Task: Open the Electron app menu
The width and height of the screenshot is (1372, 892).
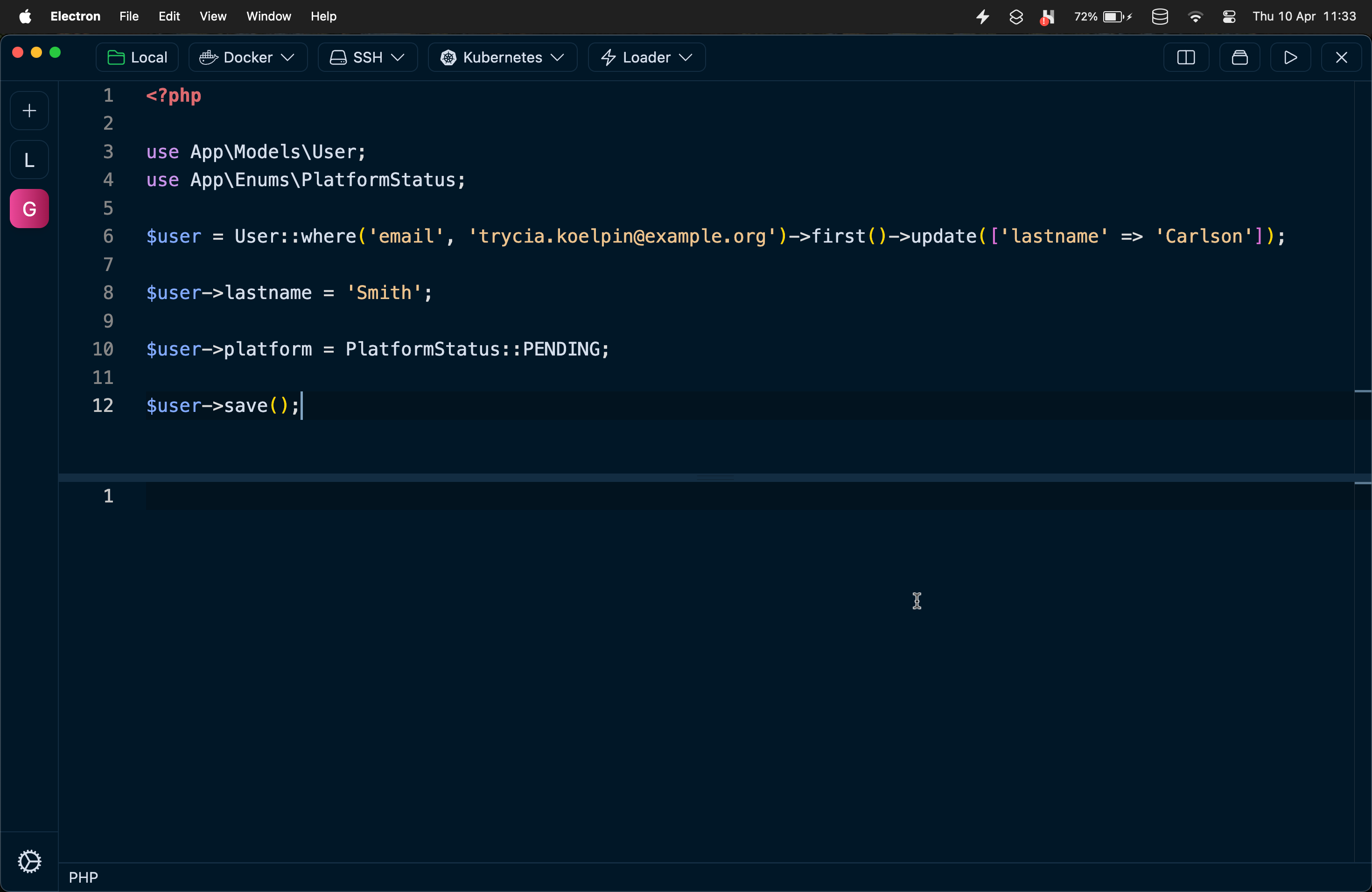Action: (76, 16)
